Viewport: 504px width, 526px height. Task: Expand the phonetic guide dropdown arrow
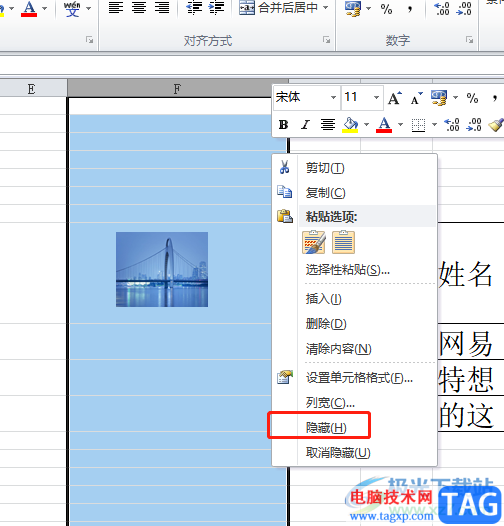point(89,8)
